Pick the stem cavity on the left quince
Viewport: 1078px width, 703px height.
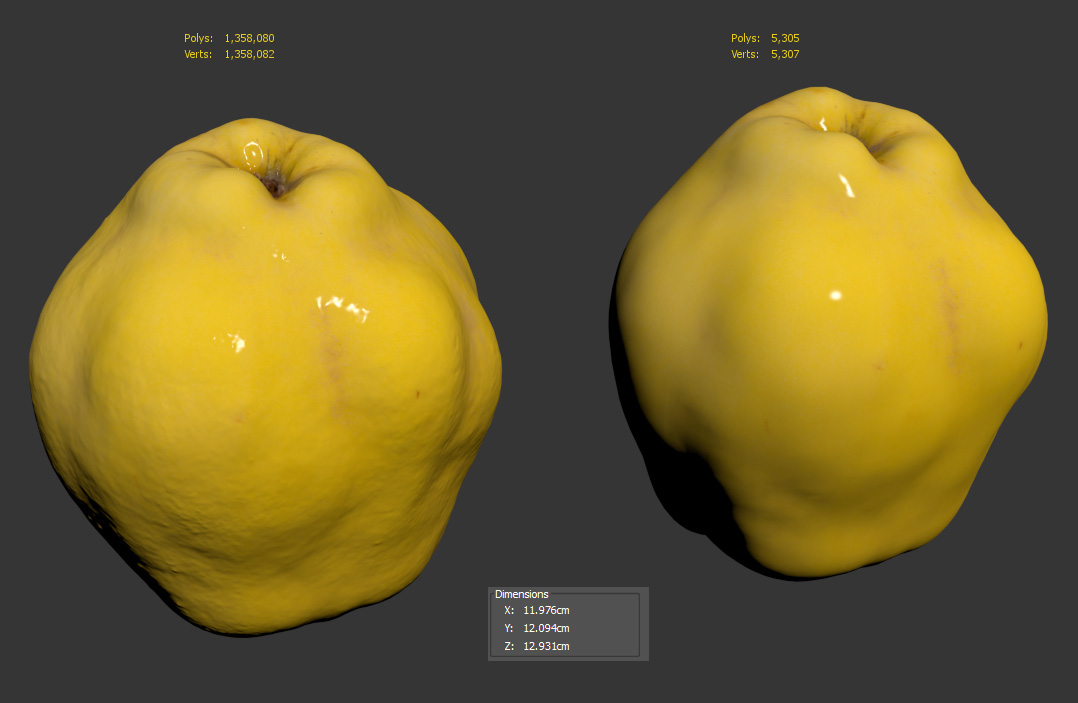tap(274, 184)
